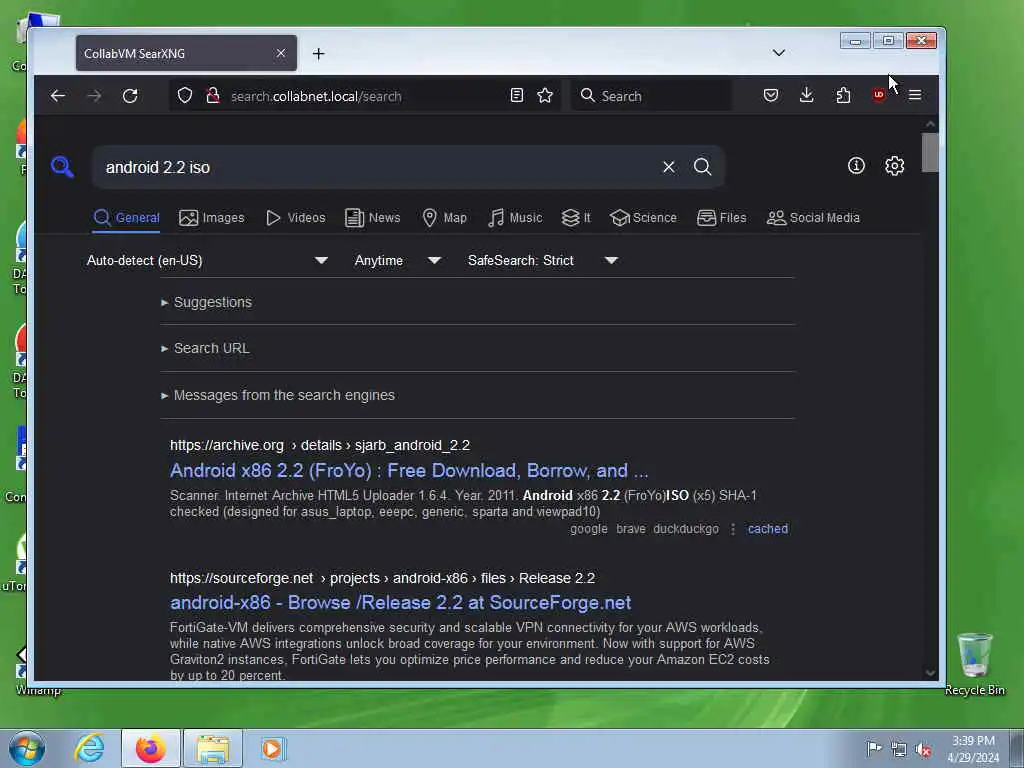This screenshot has height=768, width=1024.
Task: Click the Firefox Search box
Action: pos(653,96)
